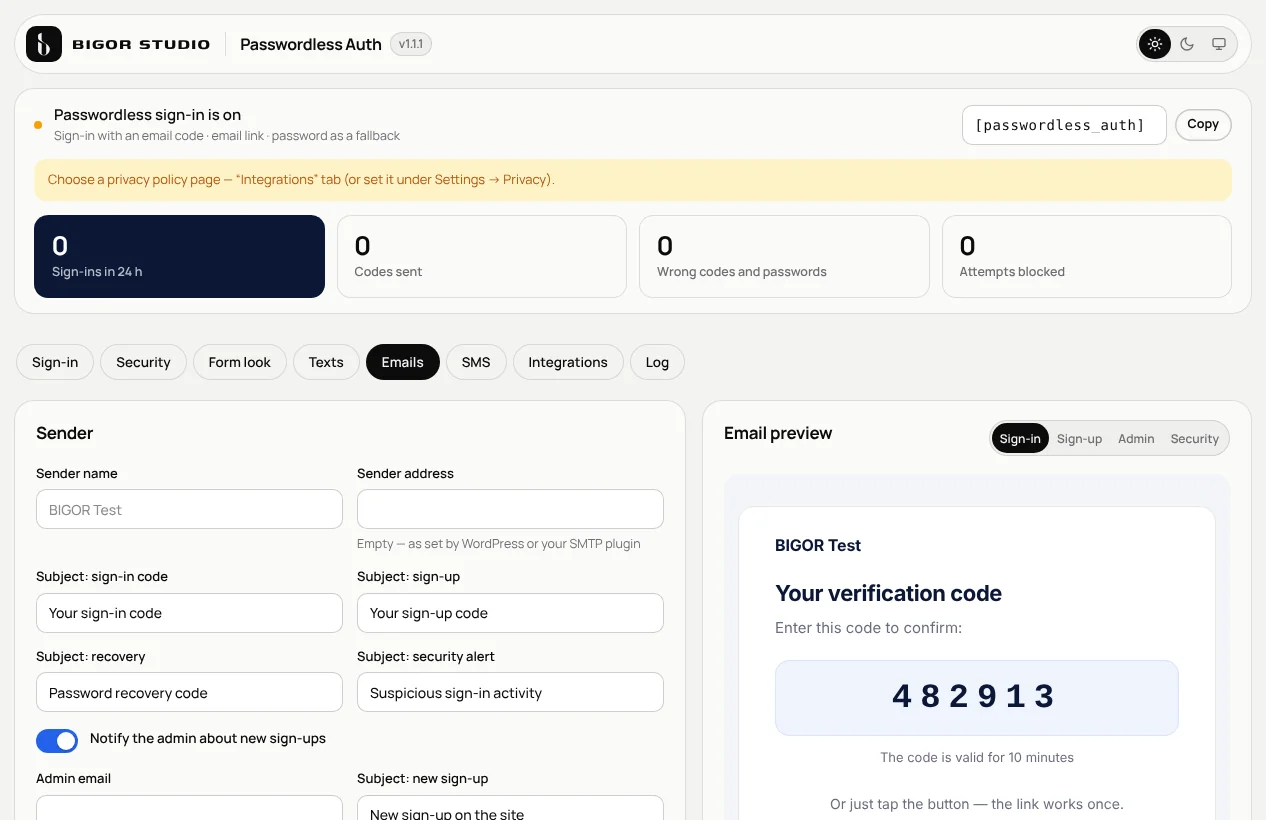Copy the passwordless_auth shortcode
Viewport: 1266px width, 820px height.
1203,125
